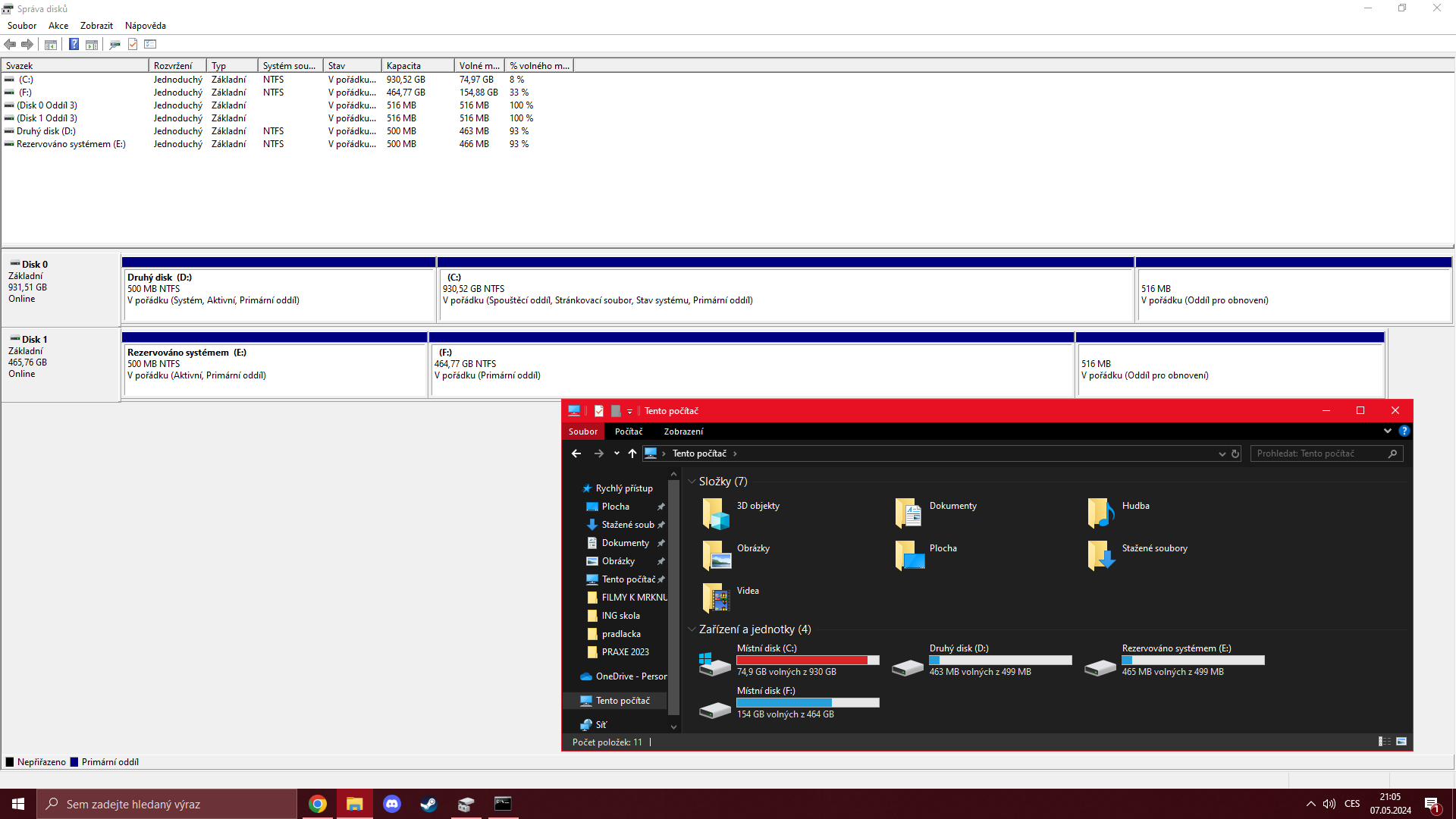Switch to the Zobrazení ribbon tab
The image size is (1456, 819).
683,431
